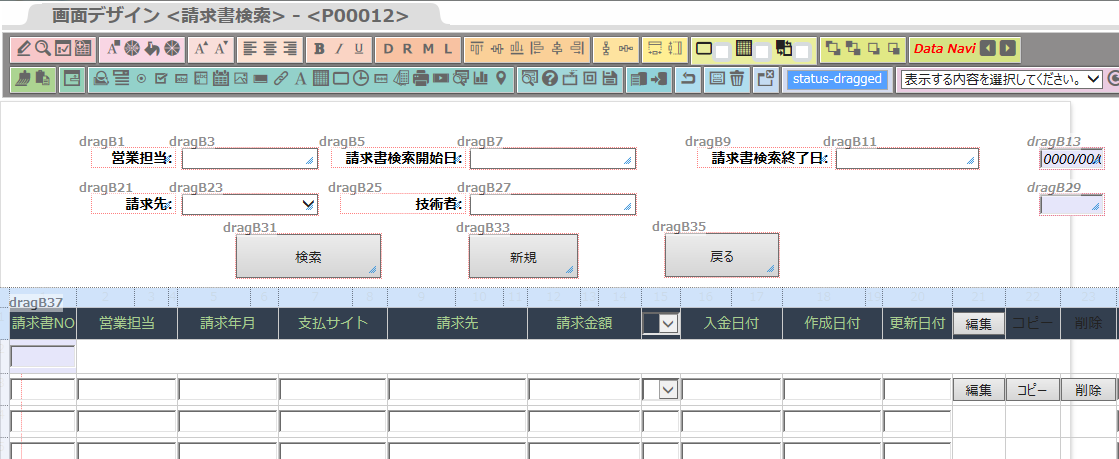The width and height of the screenshot is (1119, 459).
Task: Click the M mode button
Action: click(428, 49)
